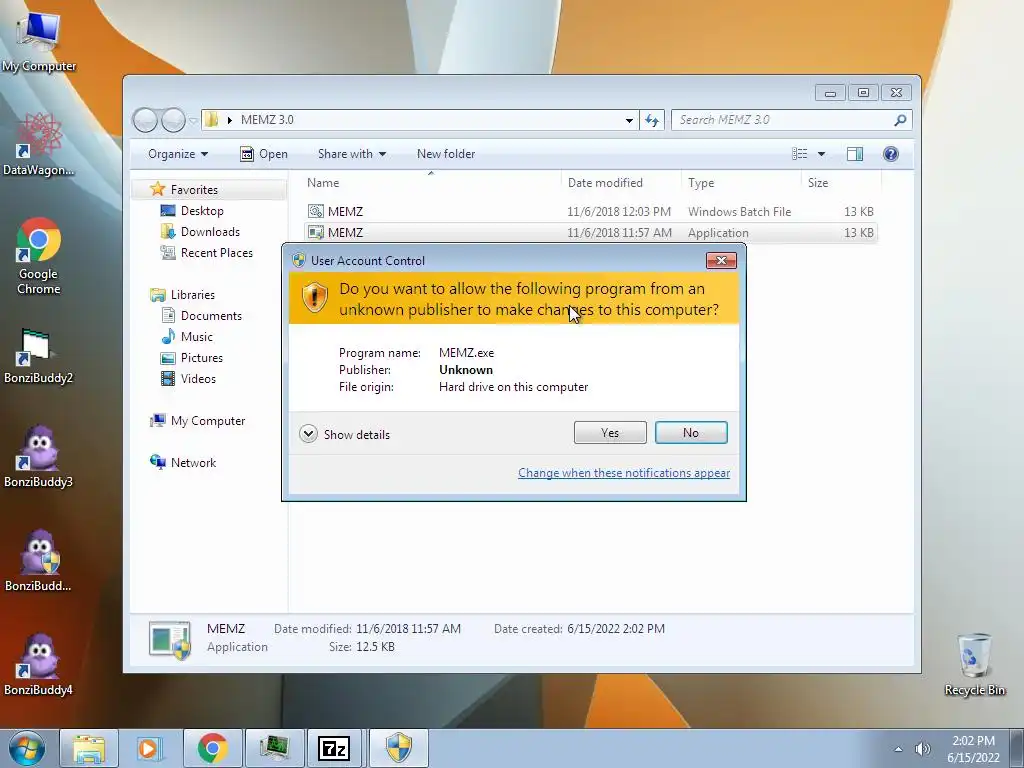Open File Explorer from taskbar
1024x768 pixels.
tap(89, 748)
